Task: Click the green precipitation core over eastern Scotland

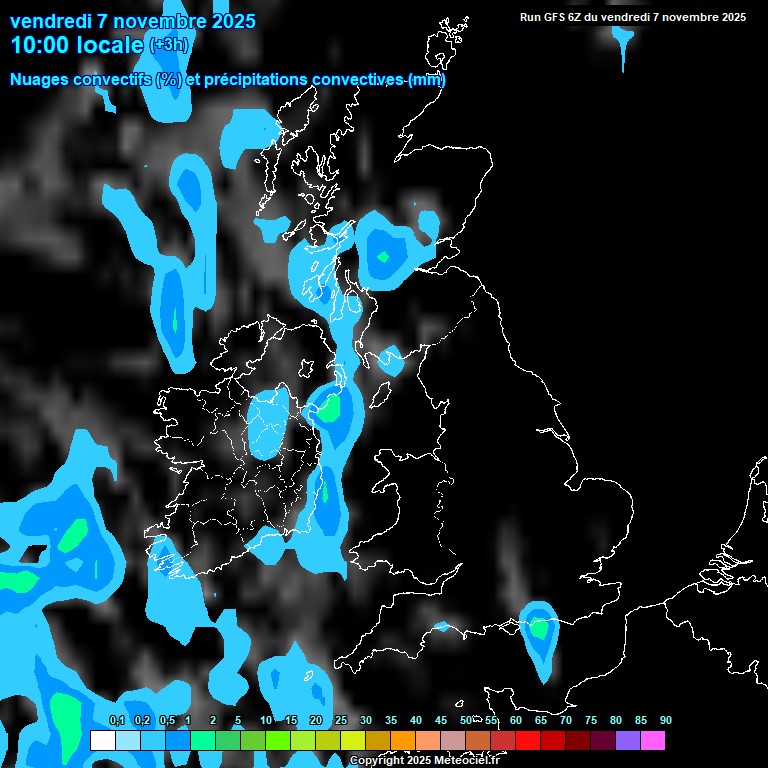Action: pyautogui.click(x=383, y=256)
